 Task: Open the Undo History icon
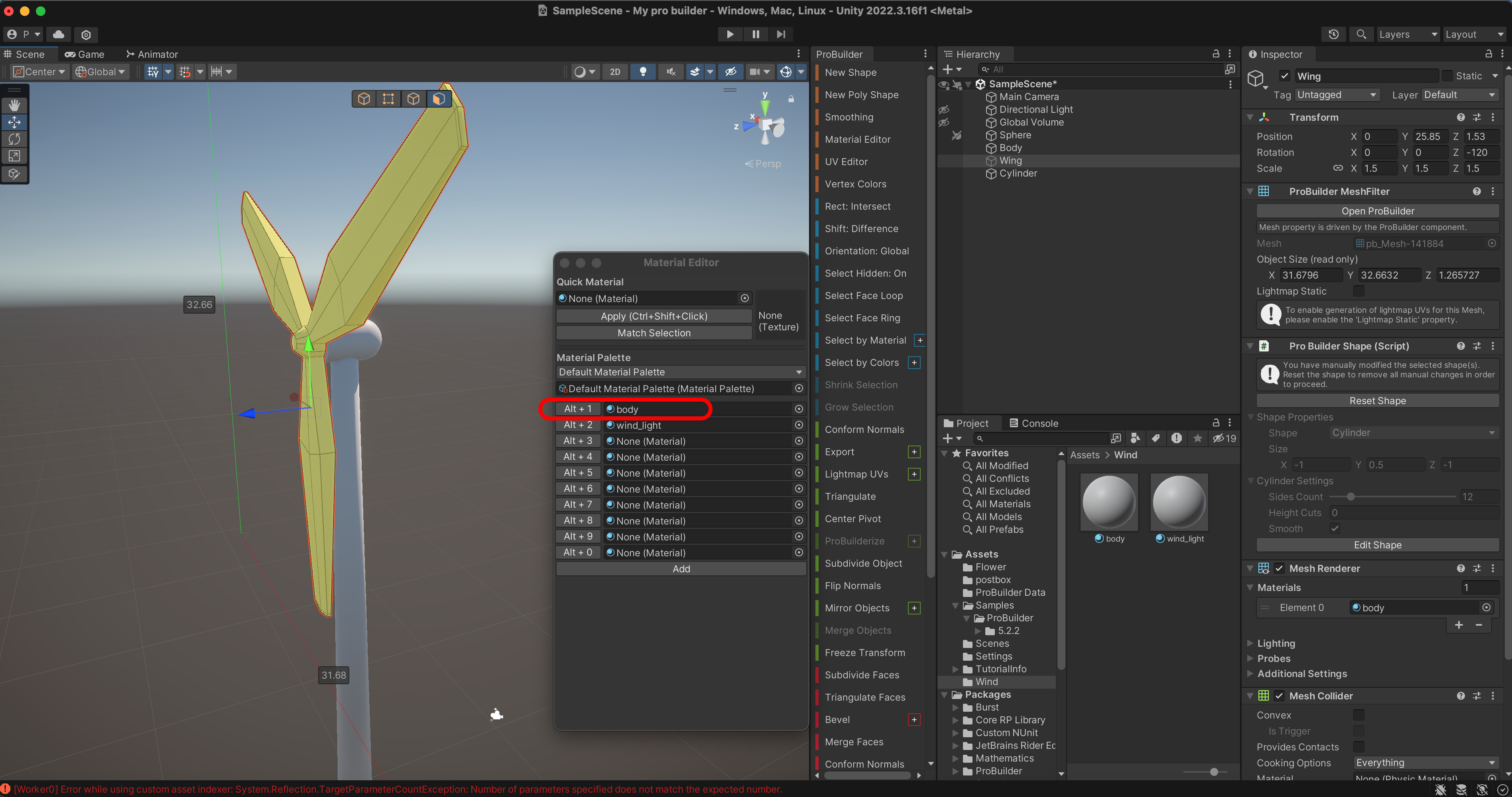(1333, 34)
